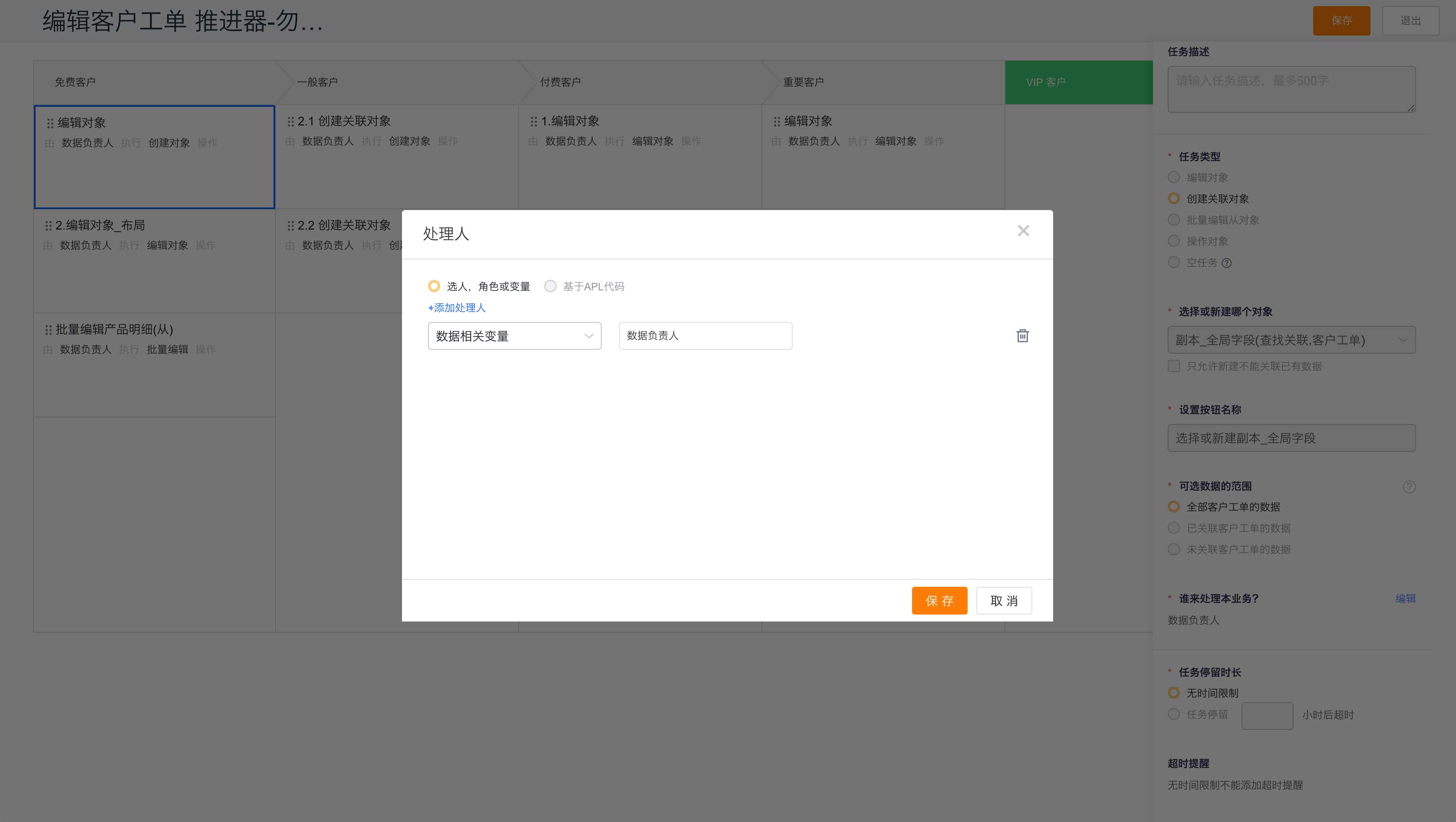Select 基于APL代码 radio option
The width and height of the screenshot is (1456, 822).
(x=550, y=286)
